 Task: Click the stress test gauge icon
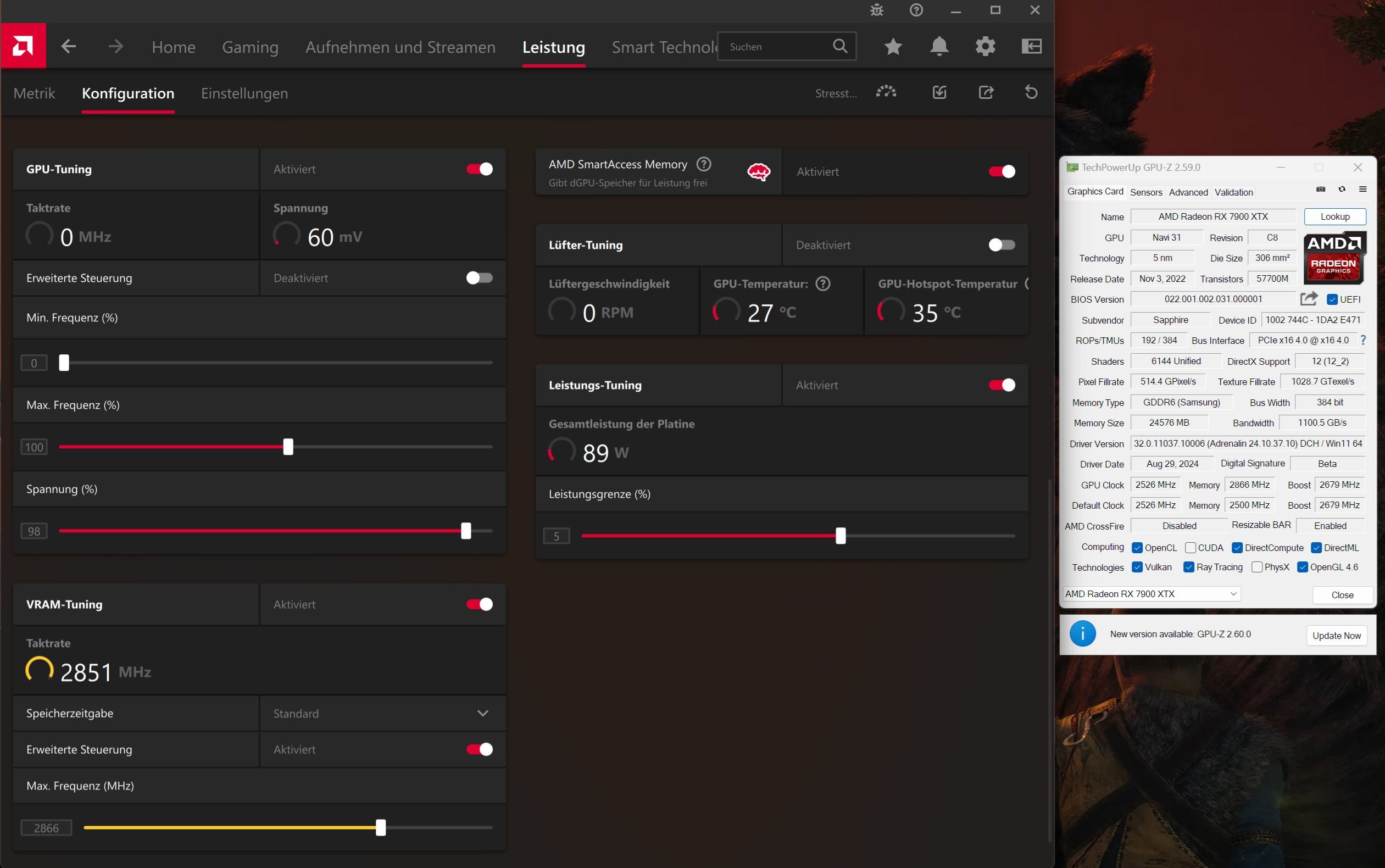click(x=886, y=92)
